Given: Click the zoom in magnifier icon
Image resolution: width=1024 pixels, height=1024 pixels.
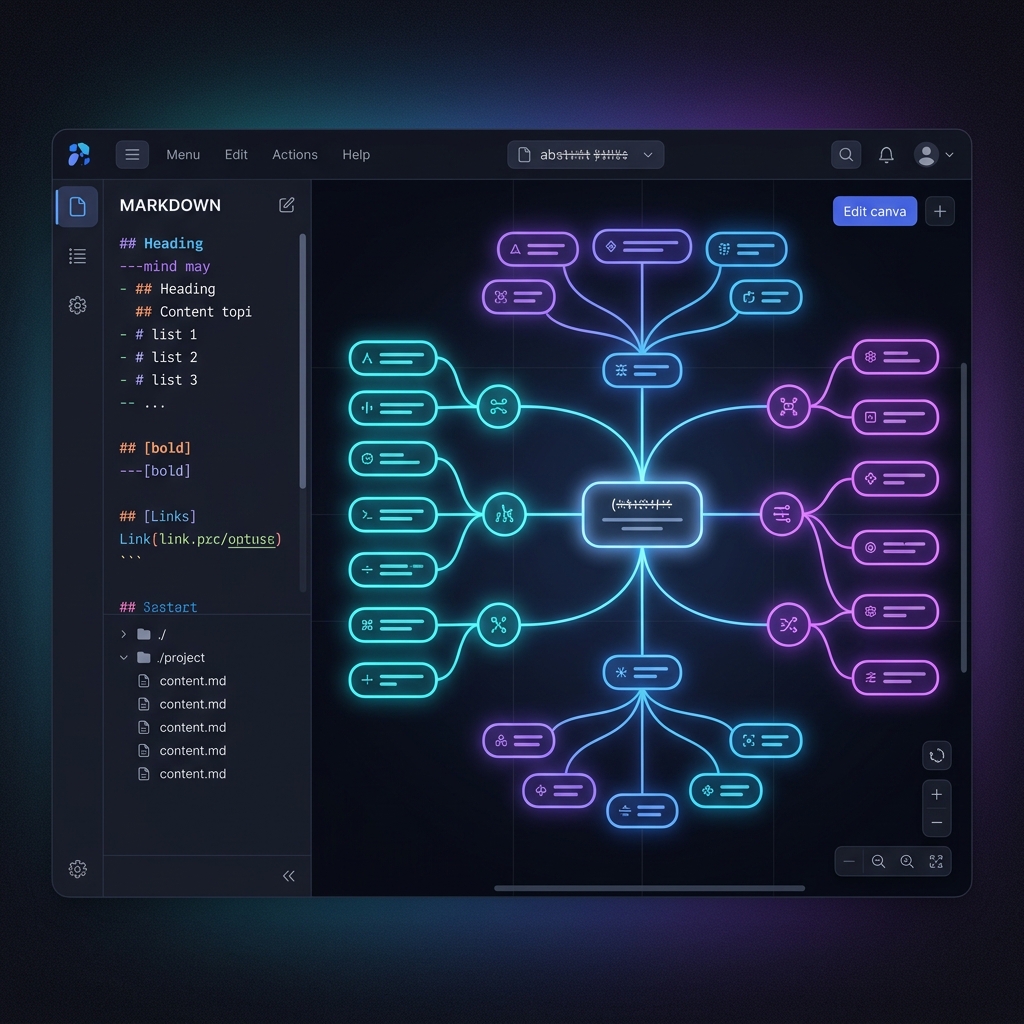Looking at the screenshot, I should 907,861.
